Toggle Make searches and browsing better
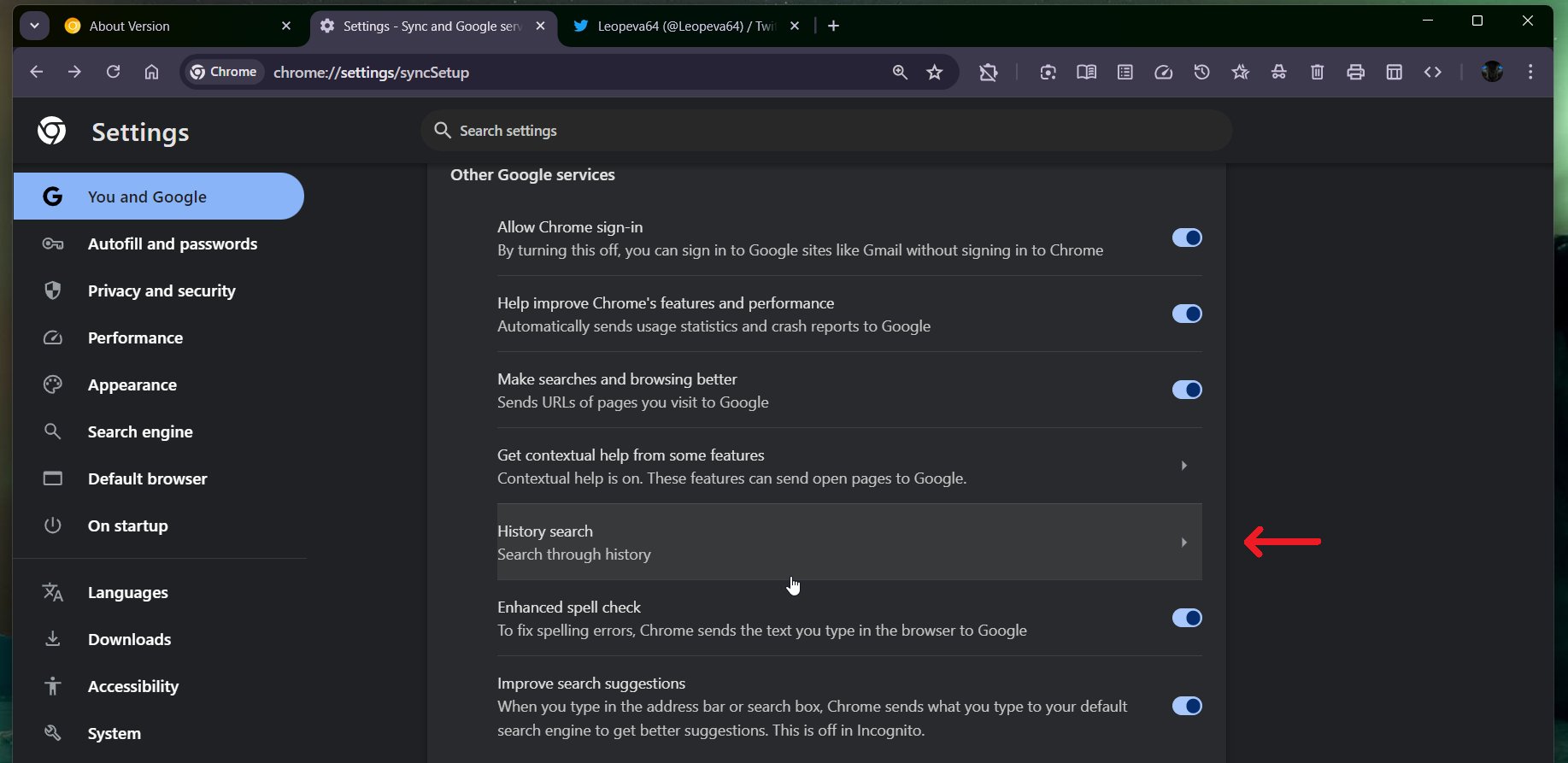The height and width of the screenshot is (763, 1568). click(1186, 390)
